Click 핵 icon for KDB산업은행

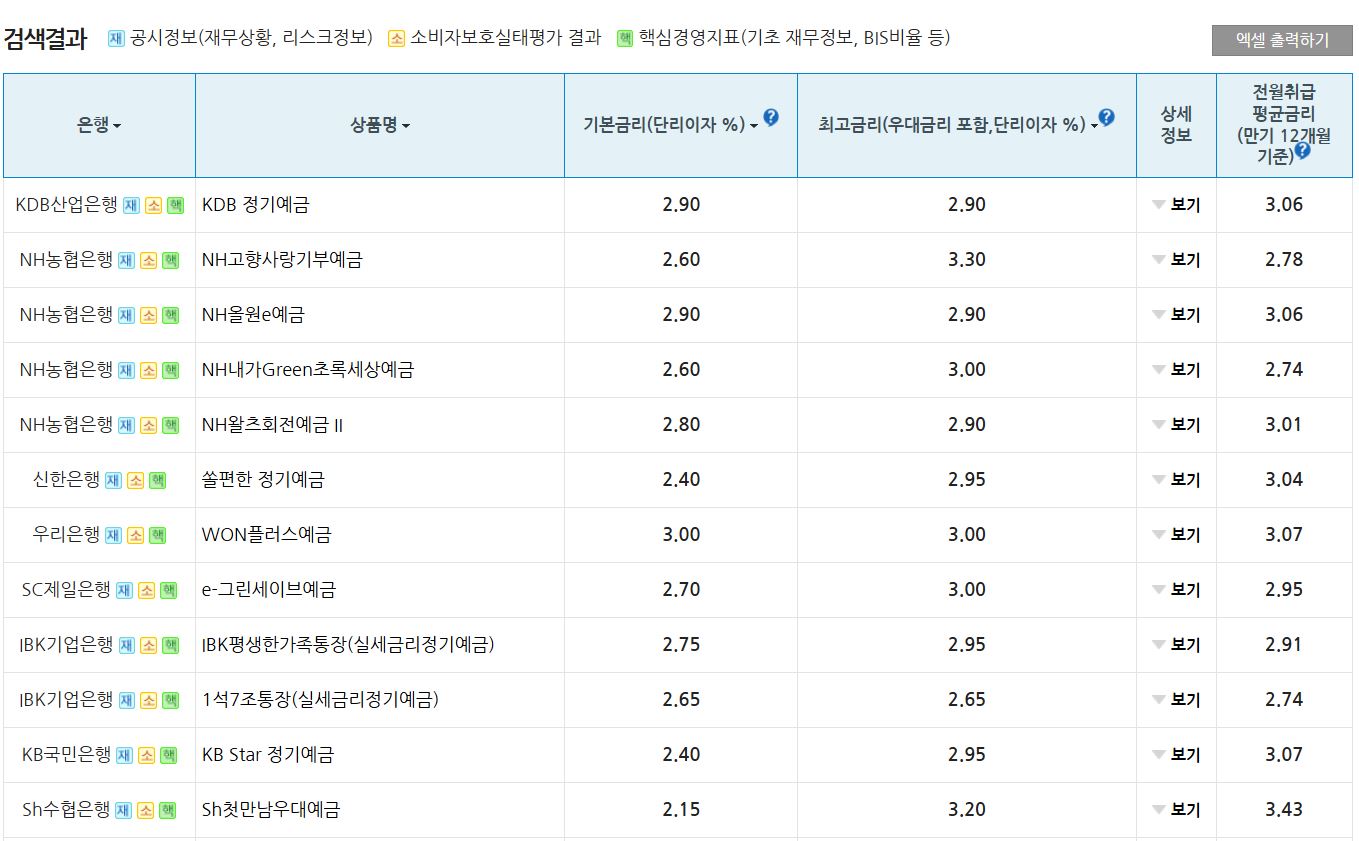click(x=175, y=205)
